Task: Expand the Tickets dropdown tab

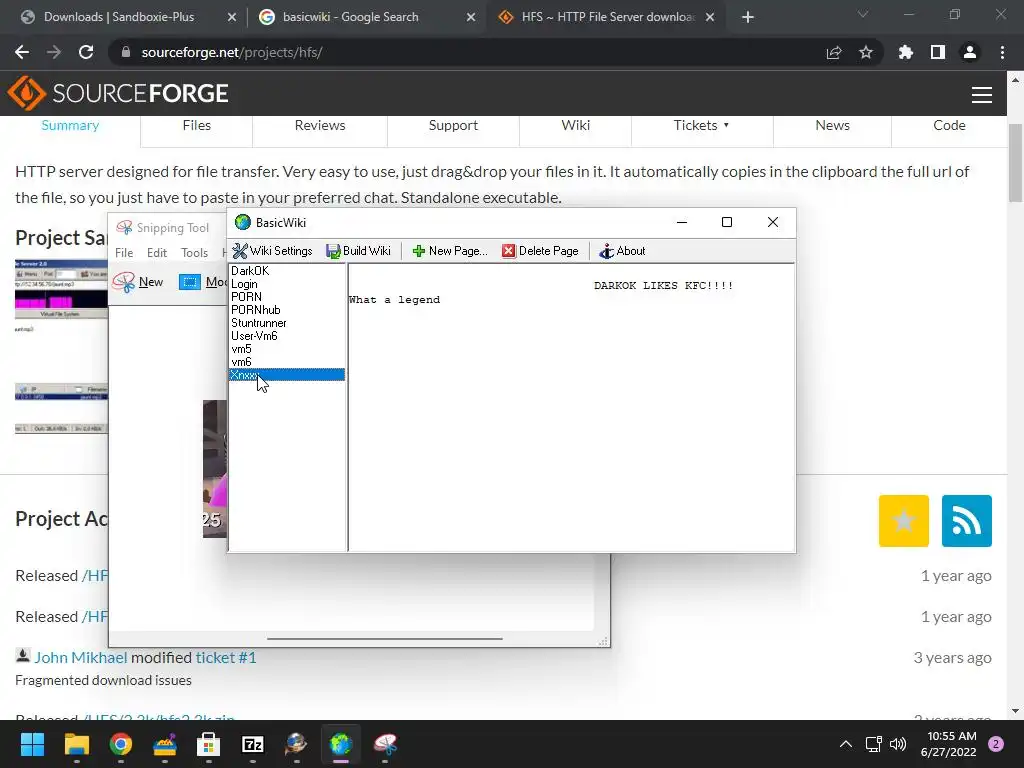Action: [x=701, y=125]
